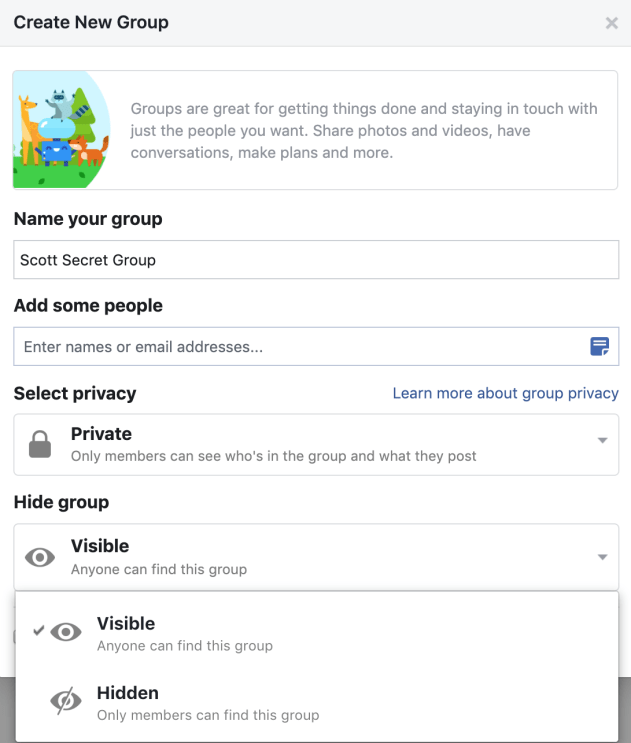Open the Select privacy combo box
631x743 pixels.
[x=315, y=444]
